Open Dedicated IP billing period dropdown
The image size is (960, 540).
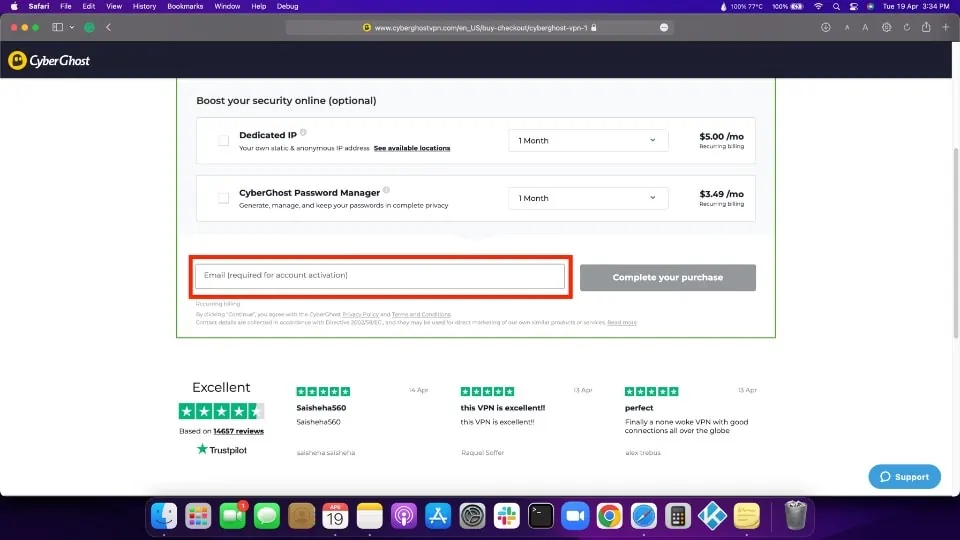[588, 140]
